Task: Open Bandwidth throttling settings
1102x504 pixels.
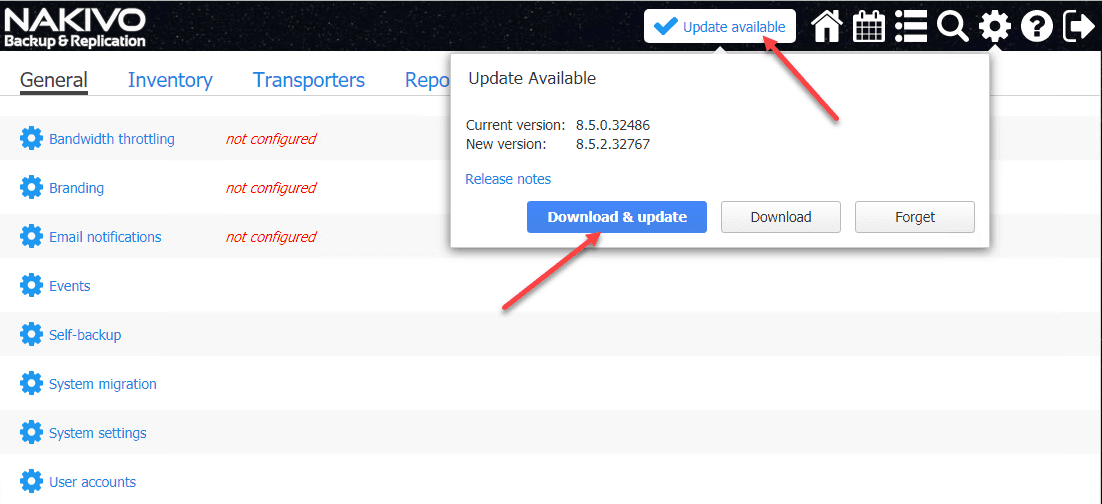Action: tap(112, 139)
